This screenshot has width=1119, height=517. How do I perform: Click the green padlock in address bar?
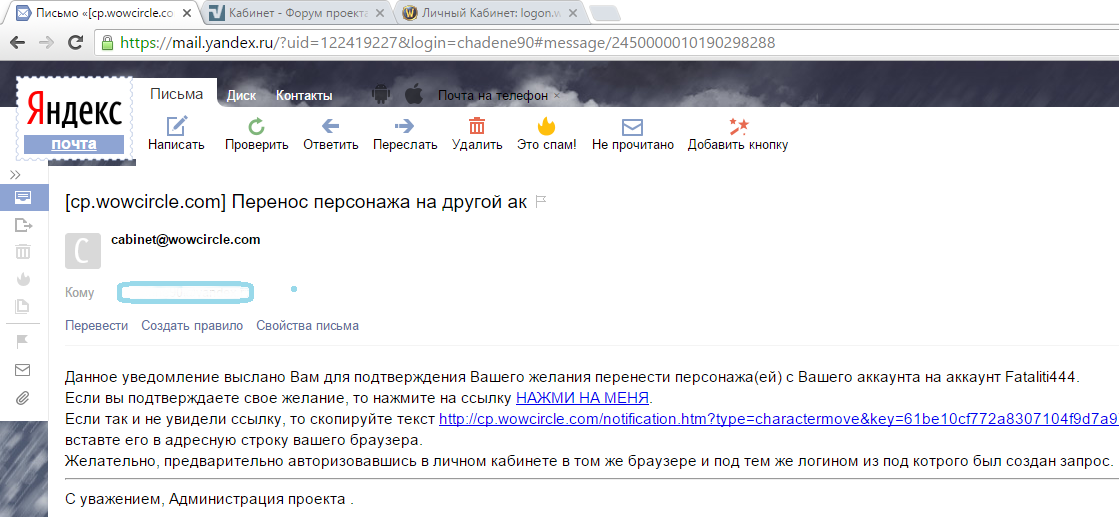[x=107, y=42]
